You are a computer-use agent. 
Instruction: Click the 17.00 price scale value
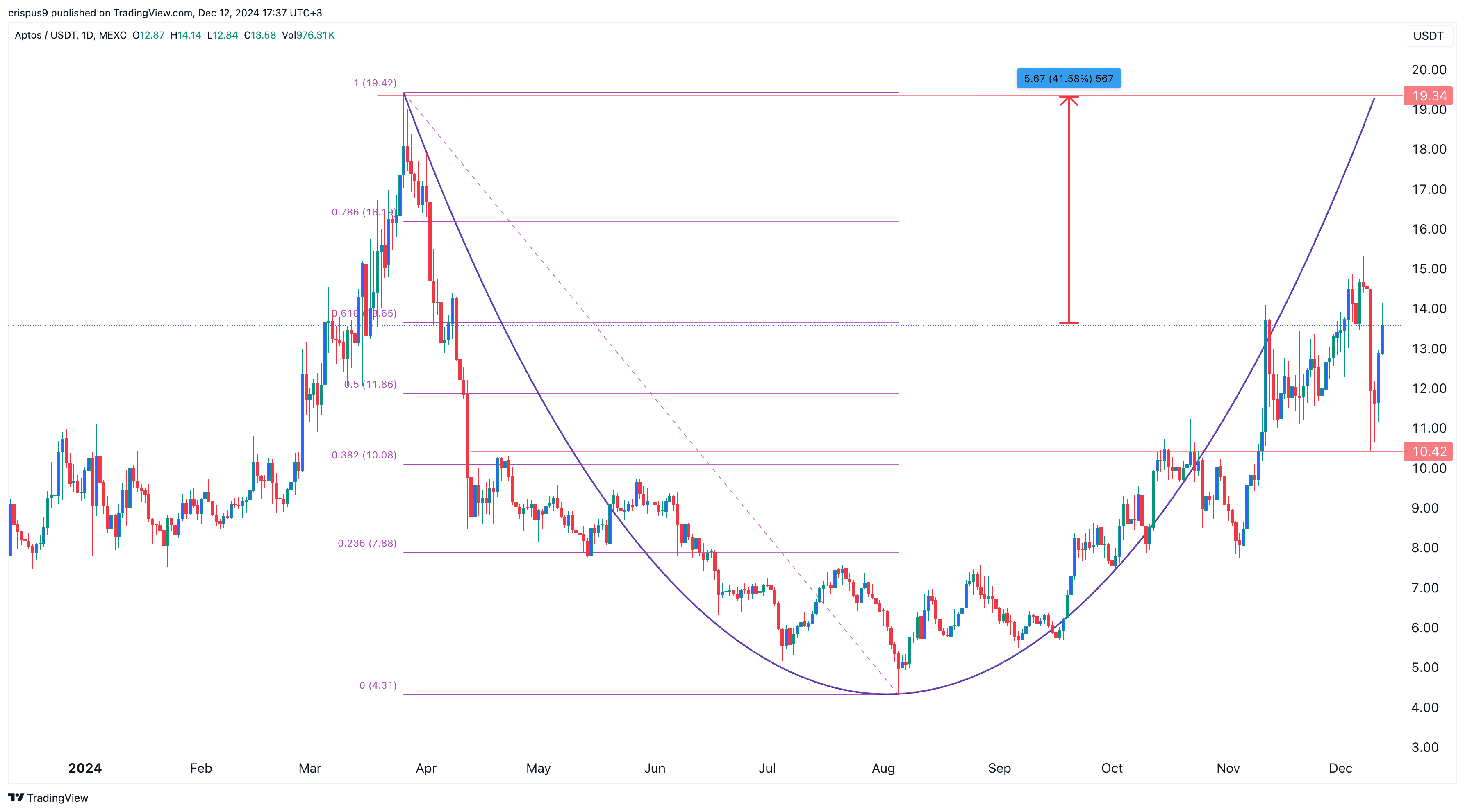point(1429,189)
